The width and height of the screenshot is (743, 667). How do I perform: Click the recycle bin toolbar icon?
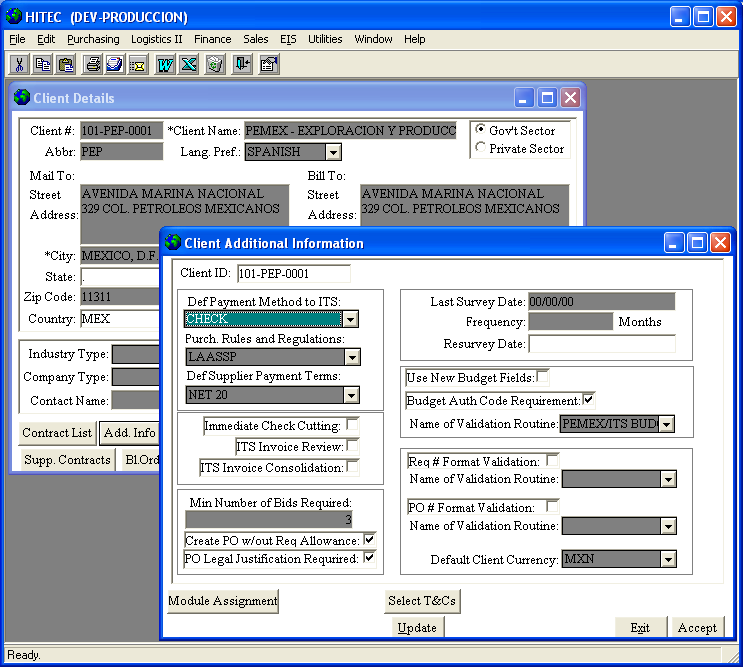pos(215,64)
